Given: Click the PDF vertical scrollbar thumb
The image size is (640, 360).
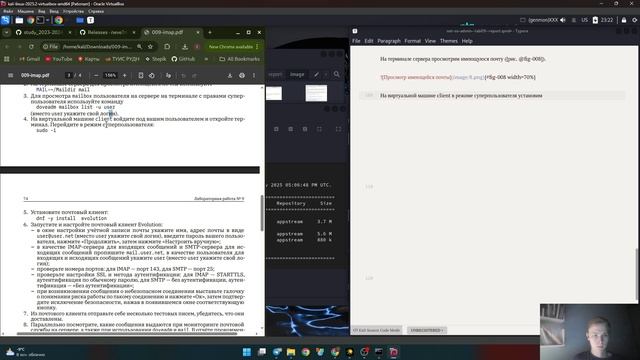Looking at the screenshot, I should click(262, 212).
